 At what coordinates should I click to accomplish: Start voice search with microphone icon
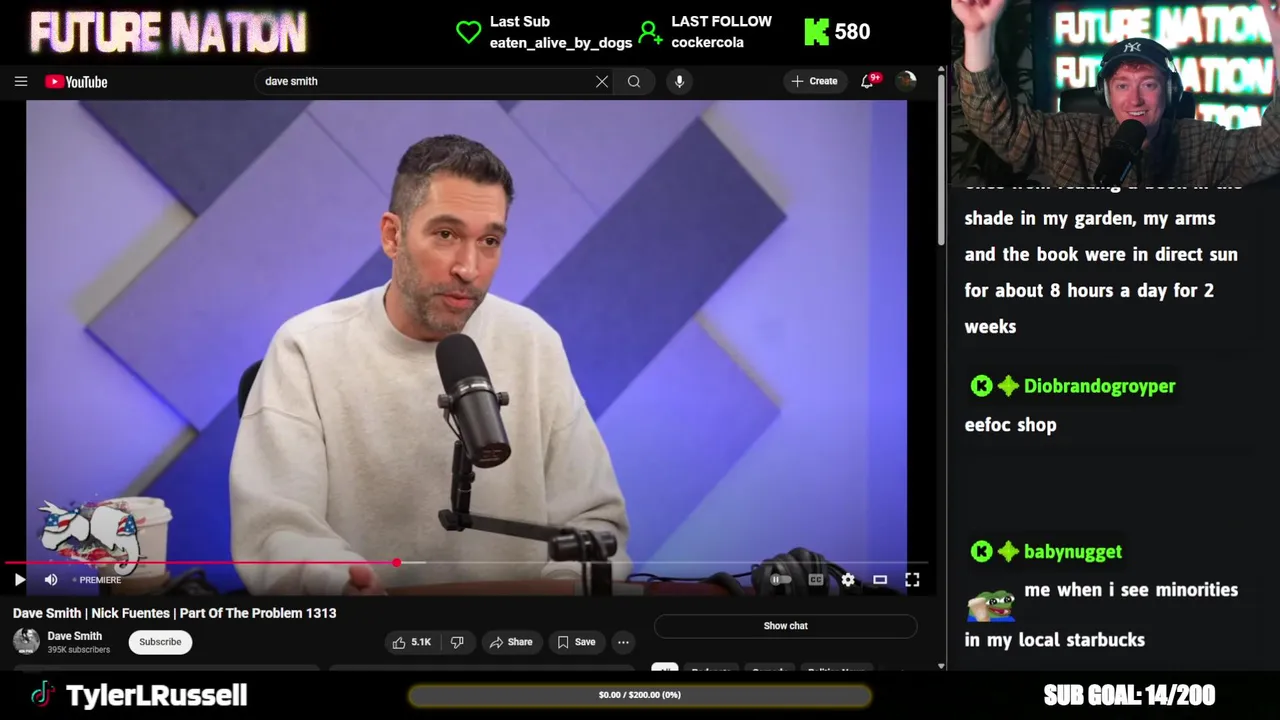(x=679, y=82)
